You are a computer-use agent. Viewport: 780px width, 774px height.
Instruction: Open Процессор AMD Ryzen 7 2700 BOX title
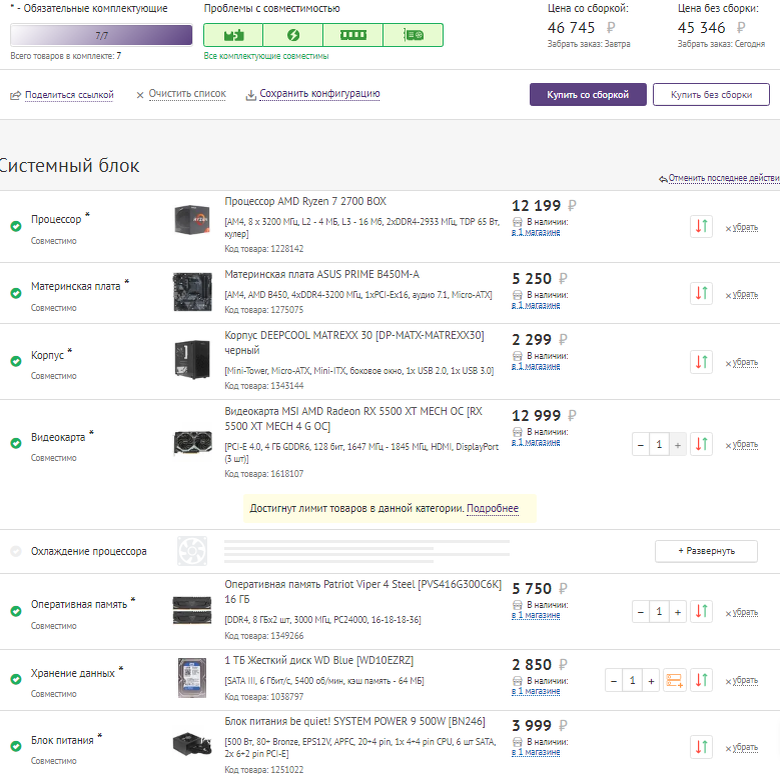pyautogui.click(x=305, y=201)
